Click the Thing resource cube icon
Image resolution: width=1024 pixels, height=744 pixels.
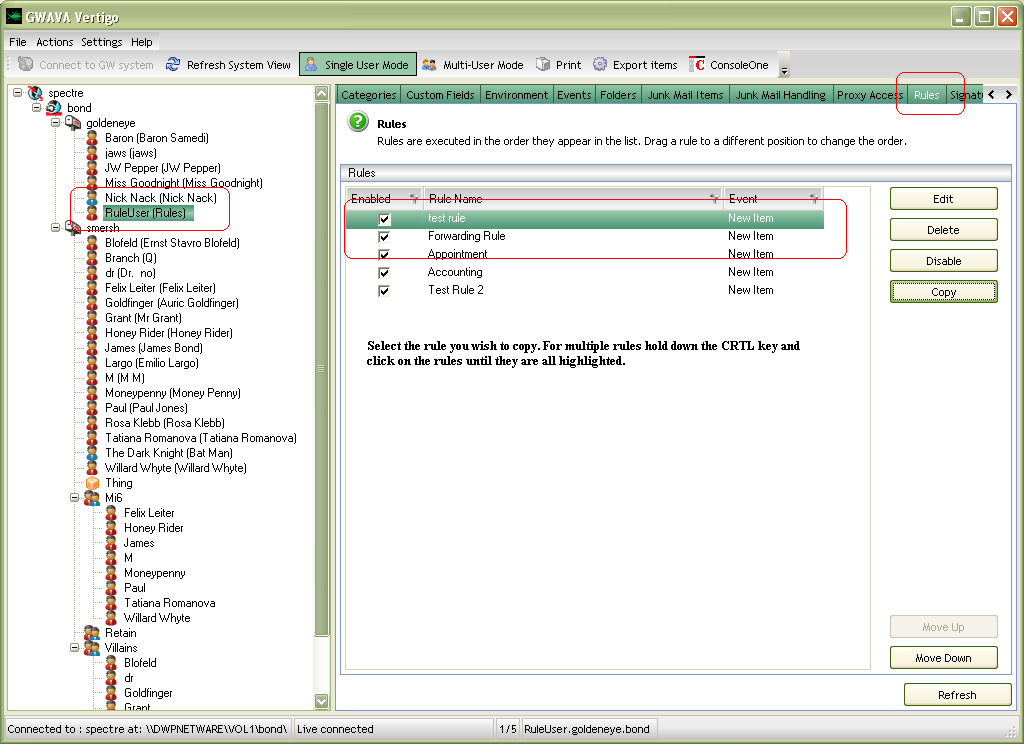(92, 483)
